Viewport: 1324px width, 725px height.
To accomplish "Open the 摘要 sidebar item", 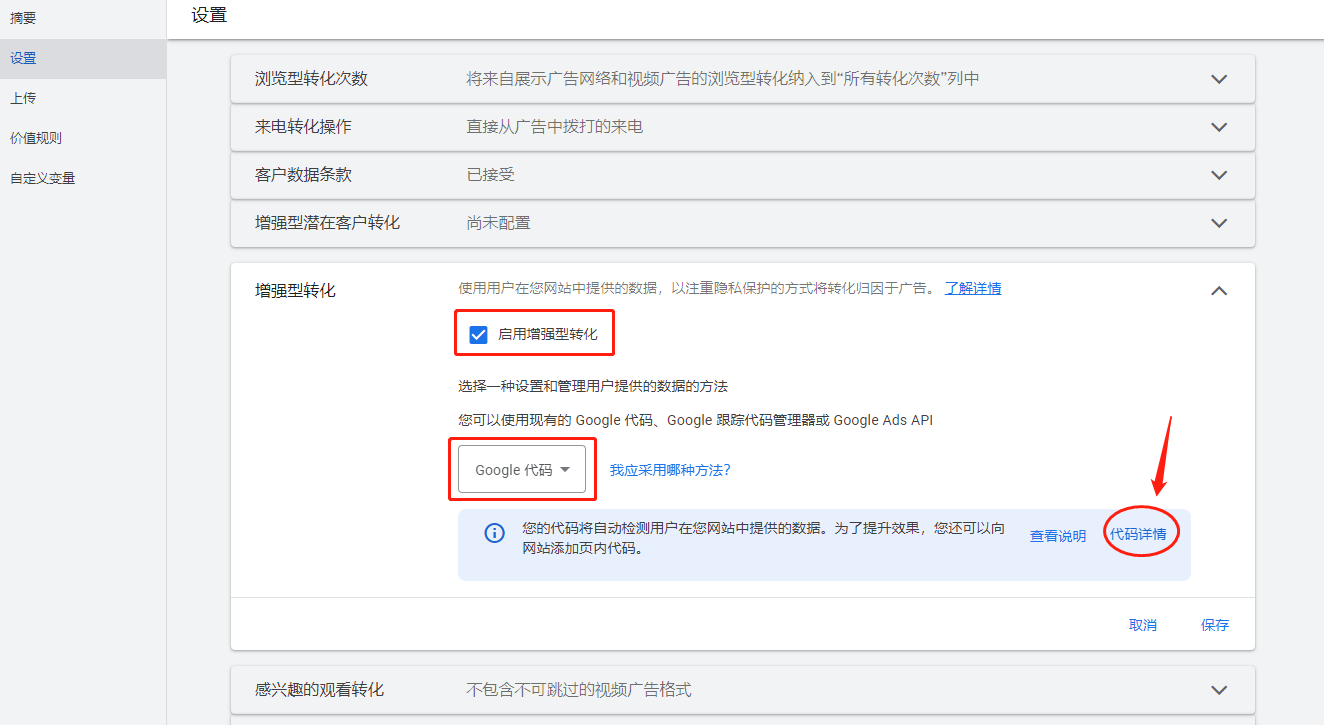I will coord(23,18).
